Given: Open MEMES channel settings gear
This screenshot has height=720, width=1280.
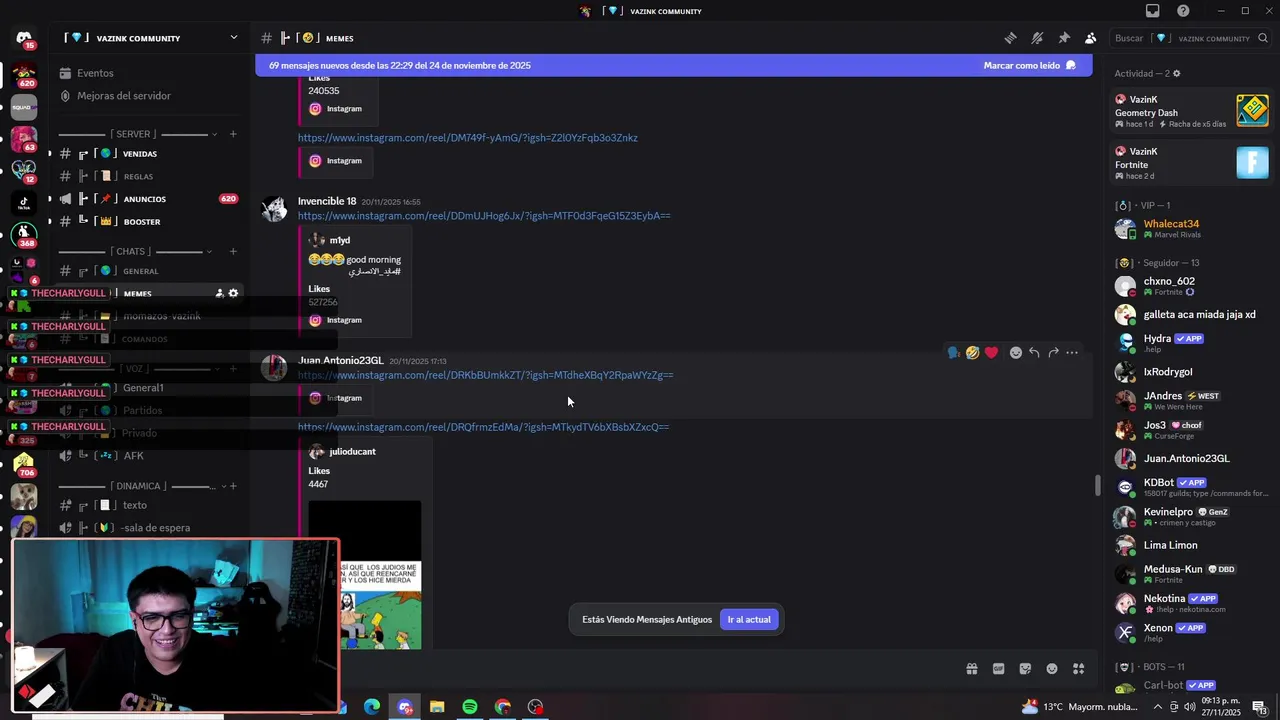Looking at the screenshot, I should 233,293.
